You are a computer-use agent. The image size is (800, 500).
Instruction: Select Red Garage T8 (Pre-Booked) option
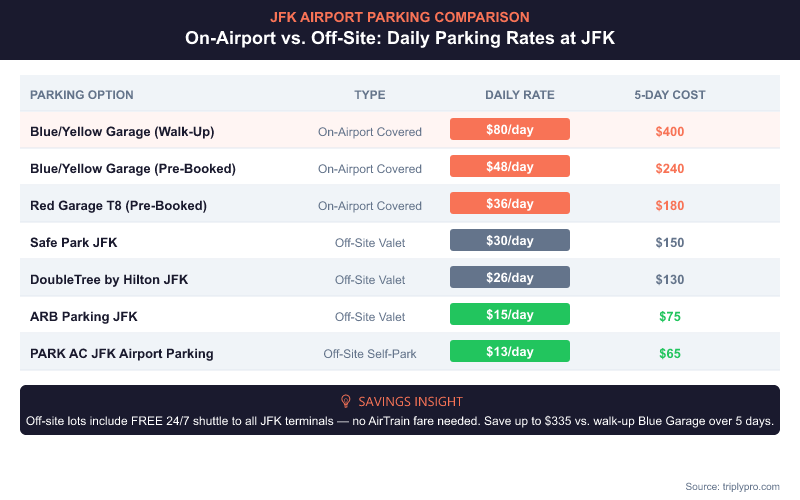(119, 205)
